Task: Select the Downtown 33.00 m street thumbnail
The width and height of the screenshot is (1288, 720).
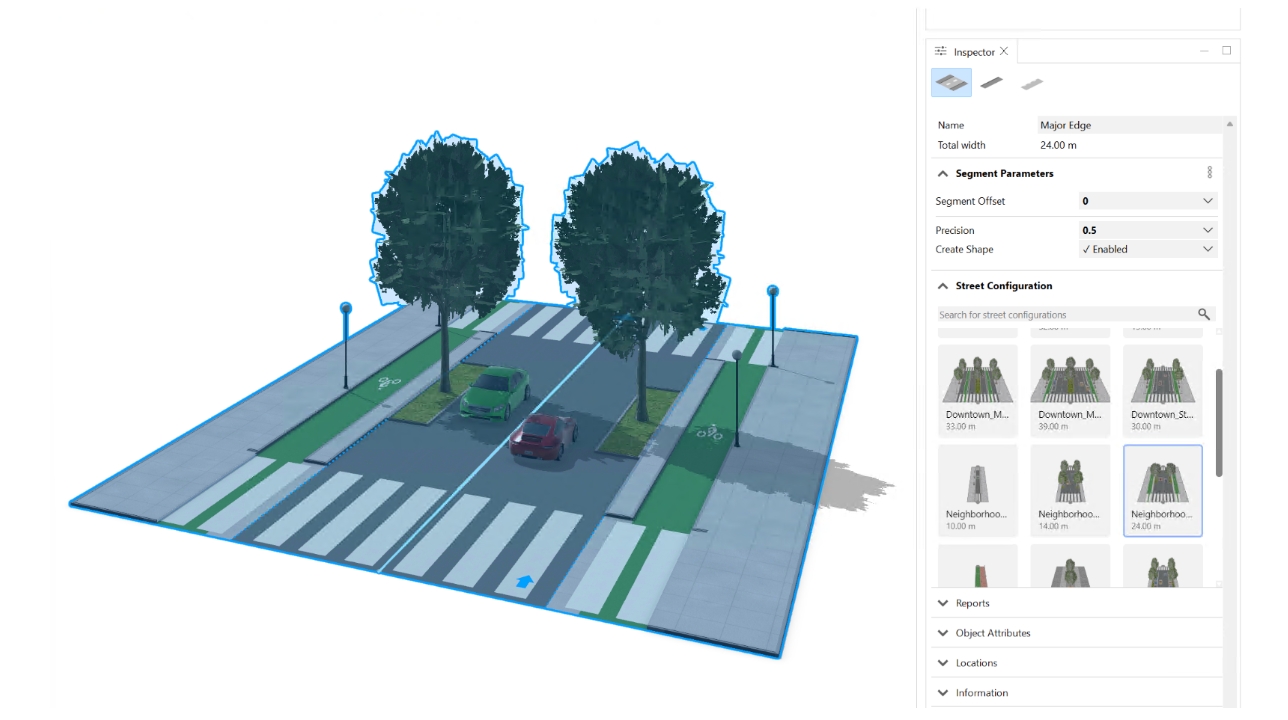Action: (978, 390)
